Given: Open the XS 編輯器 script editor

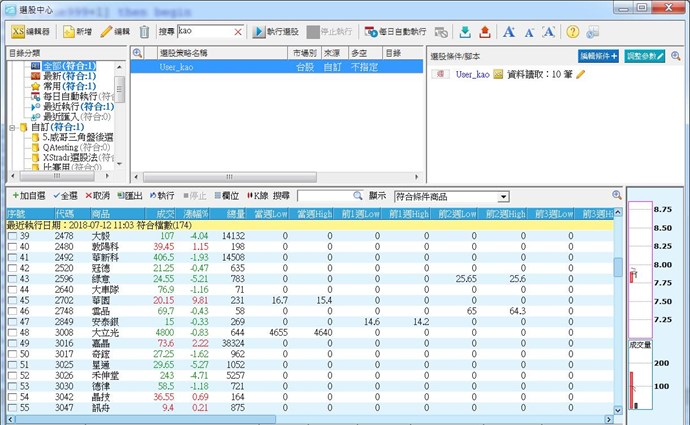Looking at the screenshot, I should point(31,32).
